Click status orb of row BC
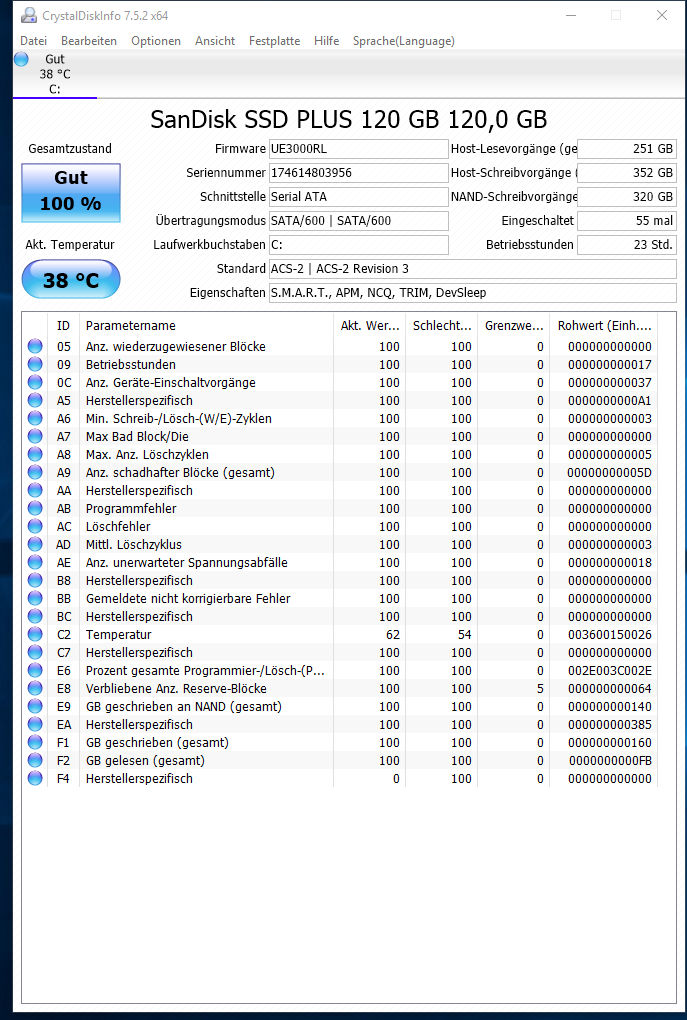This screenshot has width=687, height=1020. pos(34,617)
